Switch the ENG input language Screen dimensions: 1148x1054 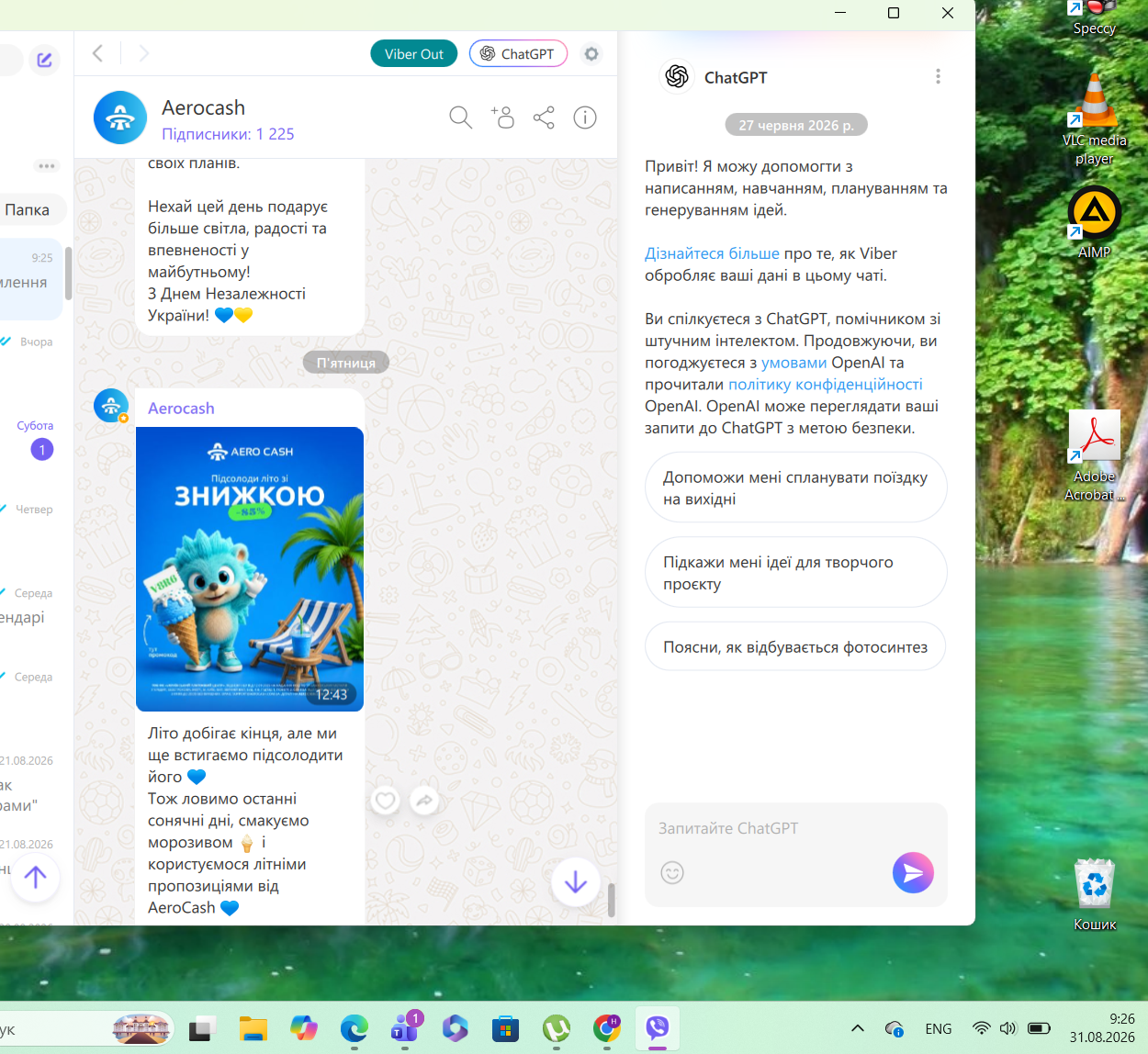point(939,1028)
